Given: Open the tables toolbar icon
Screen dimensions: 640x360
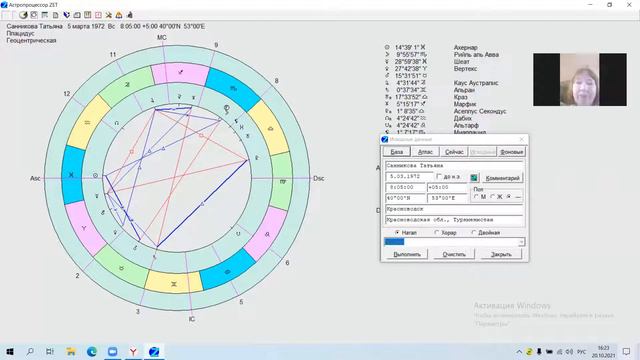Looking at the screenshot, I should coord(44,15).
